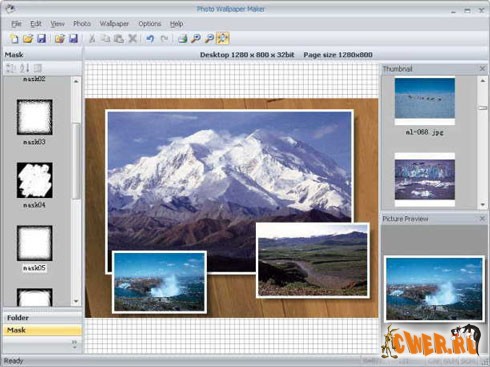The width and height of the screenshot is (490, 367).
Task: Click the Thumbnail panel scroll-up arrow
Action: click(x=482, y=80)
